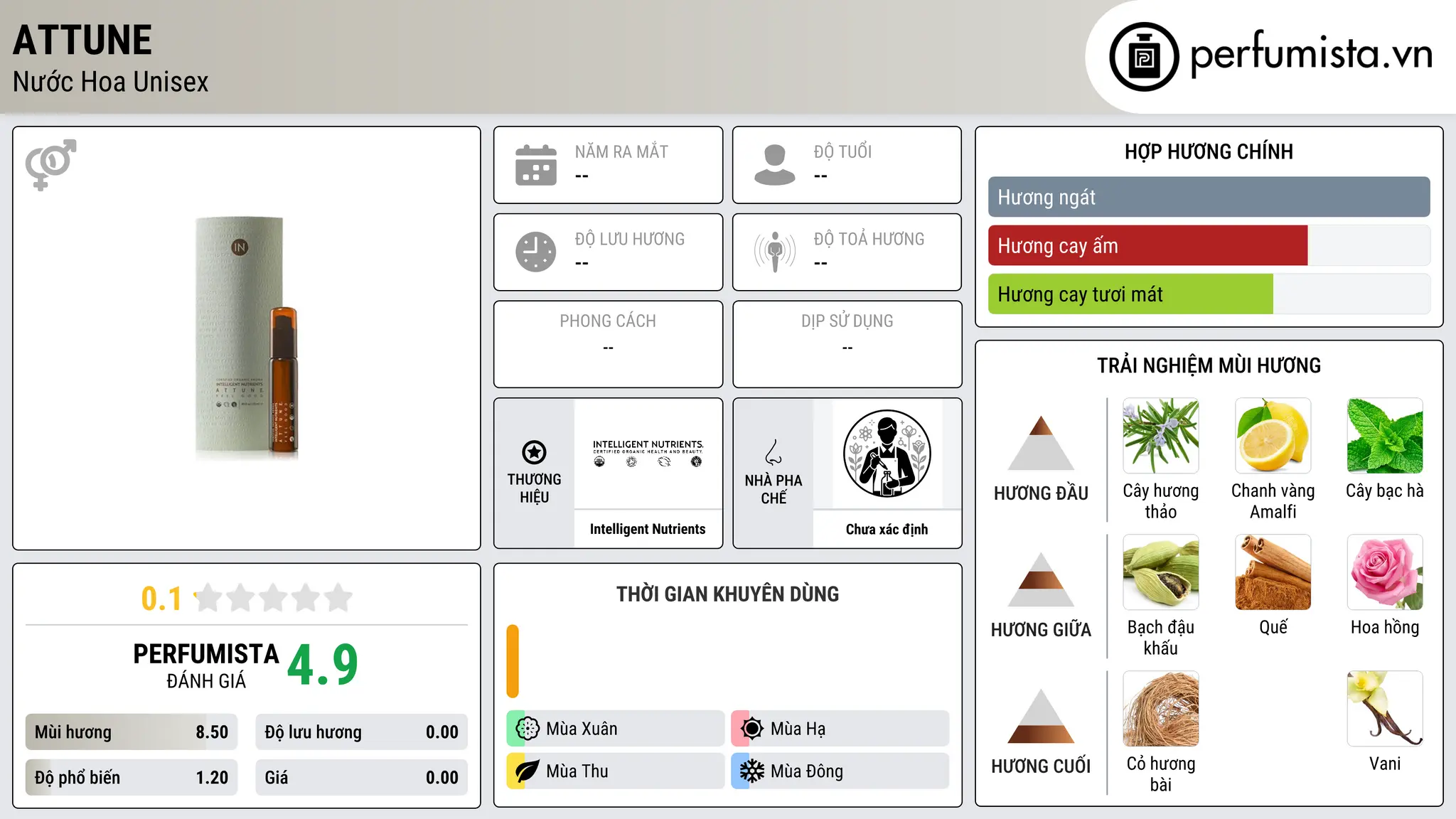Click the Giá 0.00 score row
Viewport: 1456px width, 819px height.
pos(361,778)
